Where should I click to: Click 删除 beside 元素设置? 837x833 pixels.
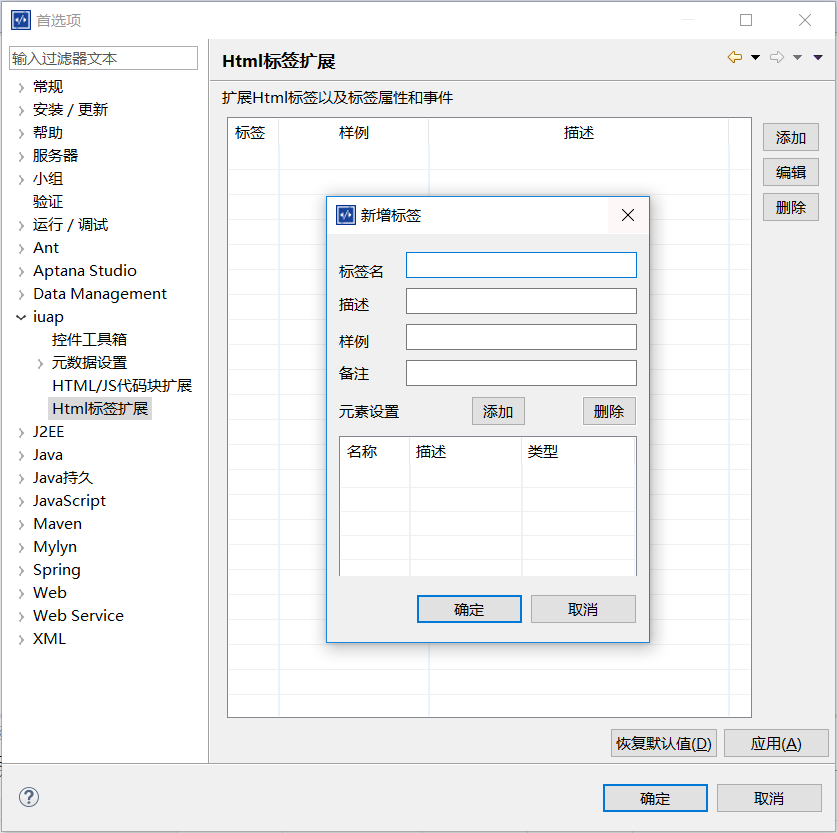[x=608, y=411]
